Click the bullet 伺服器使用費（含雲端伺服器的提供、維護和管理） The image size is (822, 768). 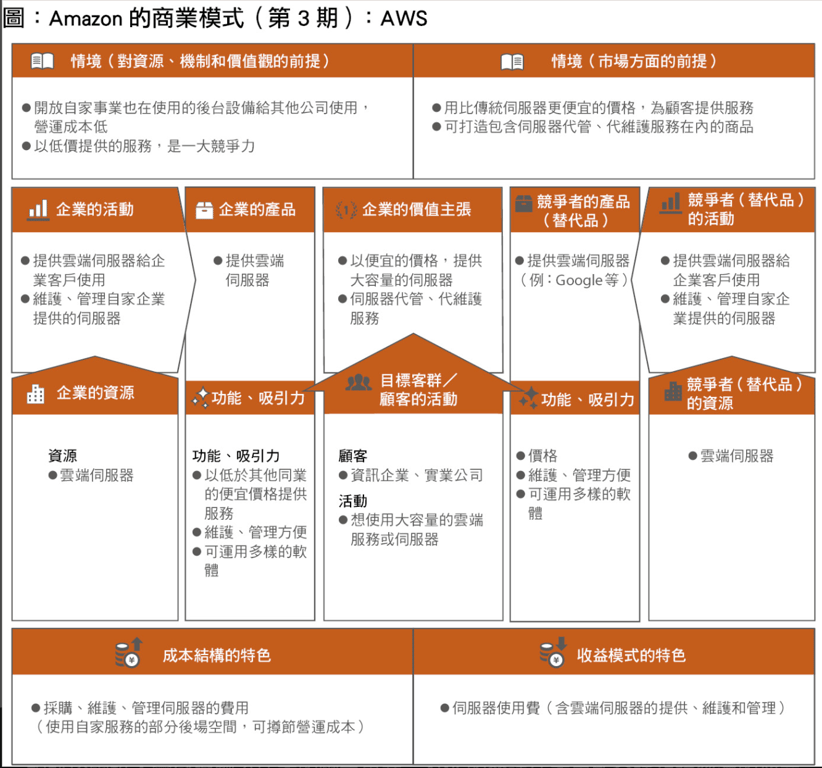click(x=614, y=708)
